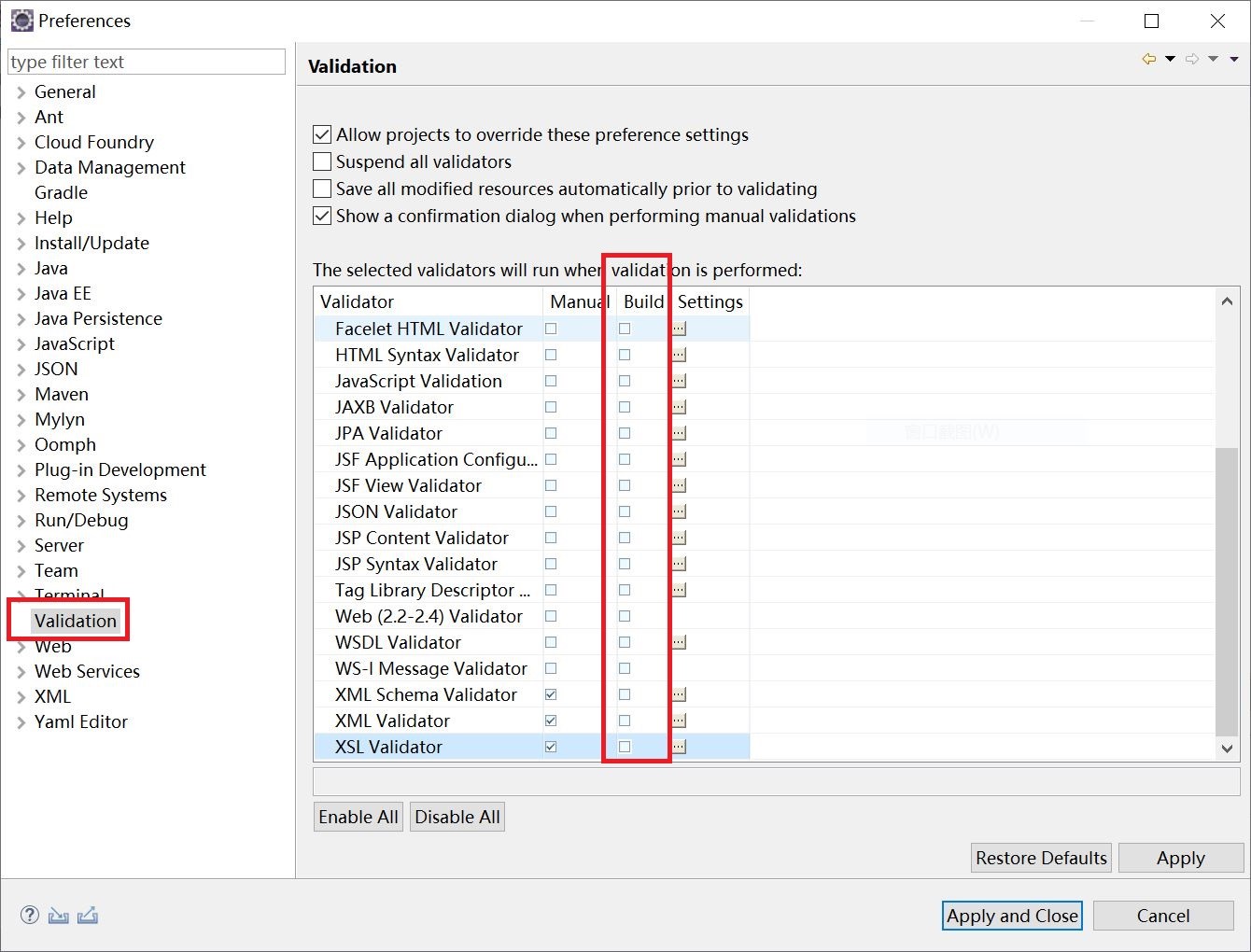The width and height of the screenshot is (1251, 952).
Task: Click the Back navigation arrow icon
Action: pyautogui.click(x=1148, y=59)
